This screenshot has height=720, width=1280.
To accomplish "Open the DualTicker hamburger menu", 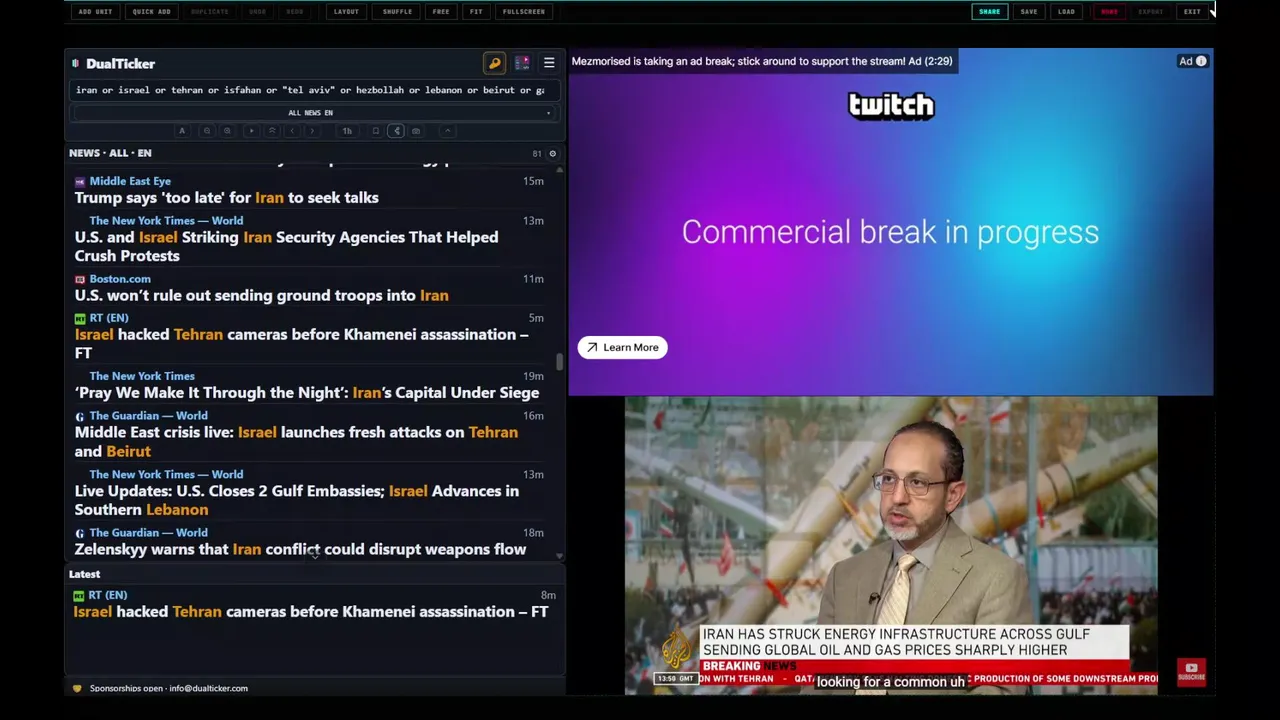I will [x=549, y=63].
